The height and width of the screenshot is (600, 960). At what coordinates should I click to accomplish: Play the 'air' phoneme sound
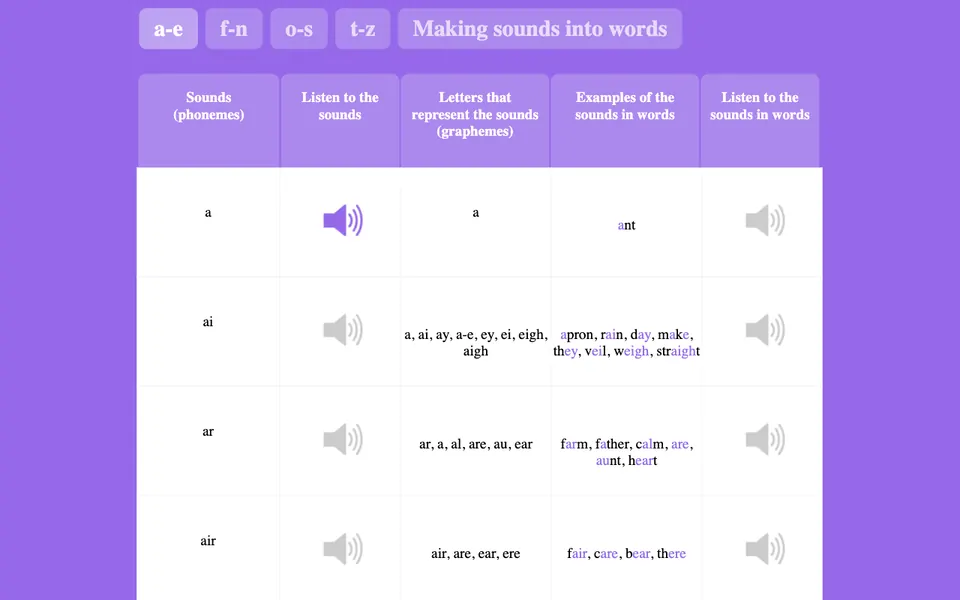click(343, 549)
